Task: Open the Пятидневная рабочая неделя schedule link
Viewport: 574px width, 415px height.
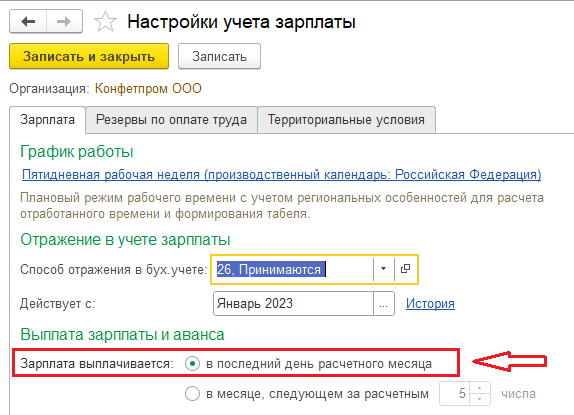Action: point(282,175)
